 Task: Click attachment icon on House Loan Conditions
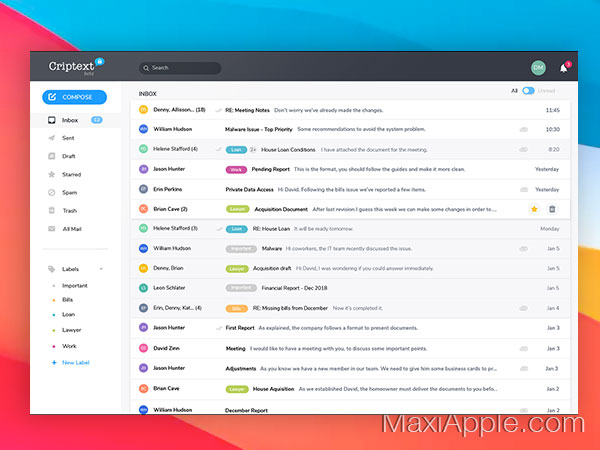click(523, 150)
